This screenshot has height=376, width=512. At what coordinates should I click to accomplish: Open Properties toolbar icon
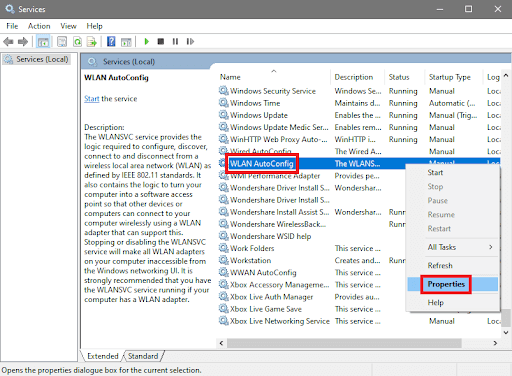(x=62, y=42)
